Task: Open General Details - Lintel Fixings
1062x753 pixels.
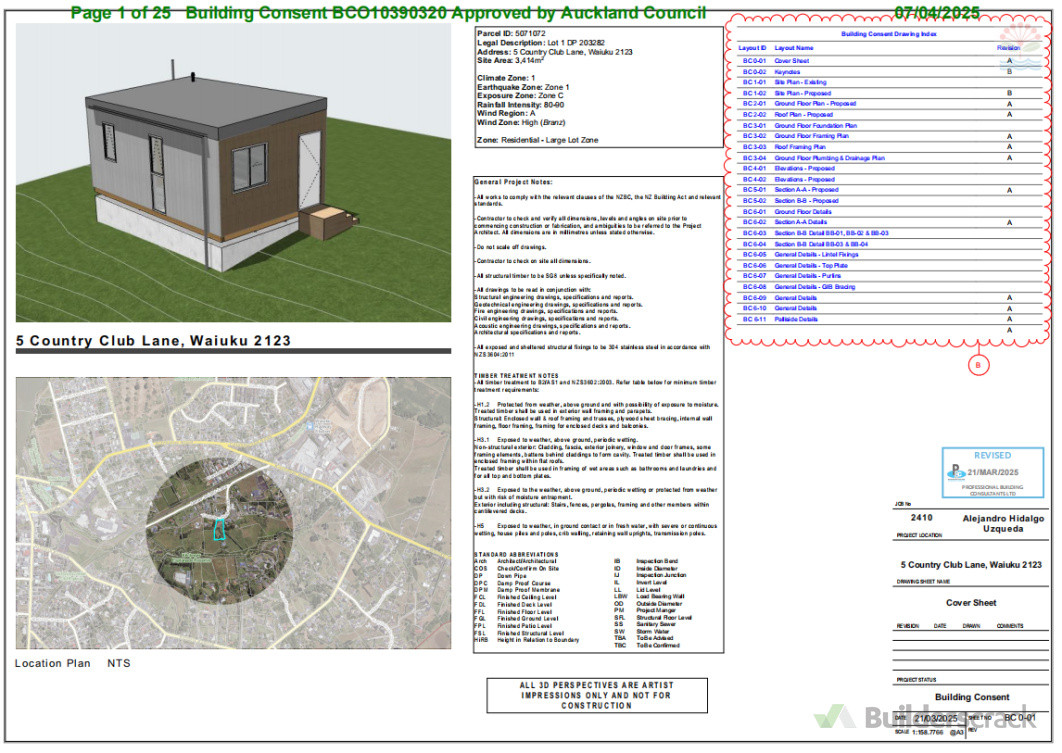Action: coord(816,255)
